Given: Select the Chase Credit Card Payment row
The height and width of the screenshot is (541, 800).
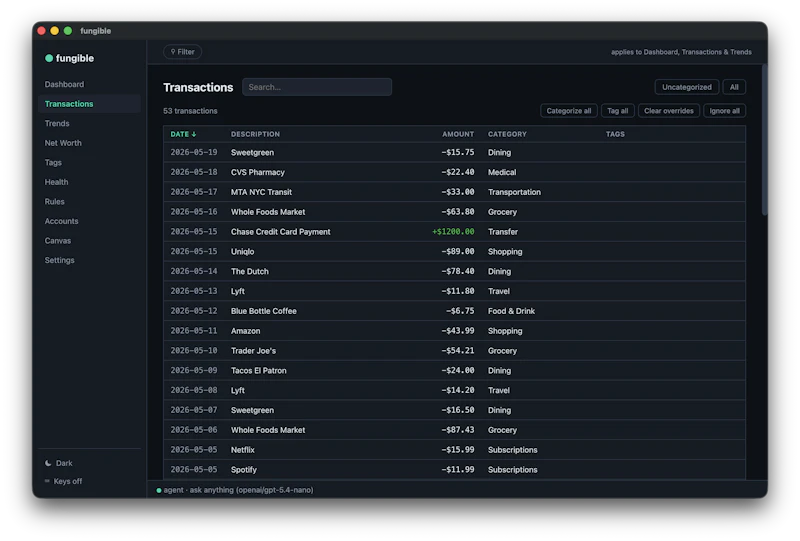Looking at the screenshot, I should 454,232.
